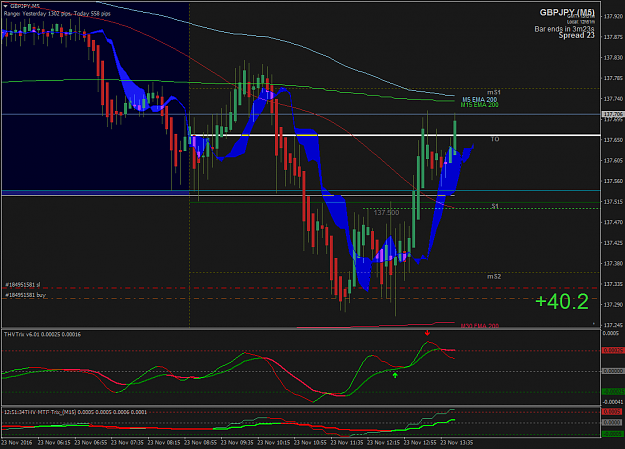The width and height of the screenshot is (625, 449).
Task: Click the 'Bar ends in 3m23s' countdown
Action: tap(564, 29)
